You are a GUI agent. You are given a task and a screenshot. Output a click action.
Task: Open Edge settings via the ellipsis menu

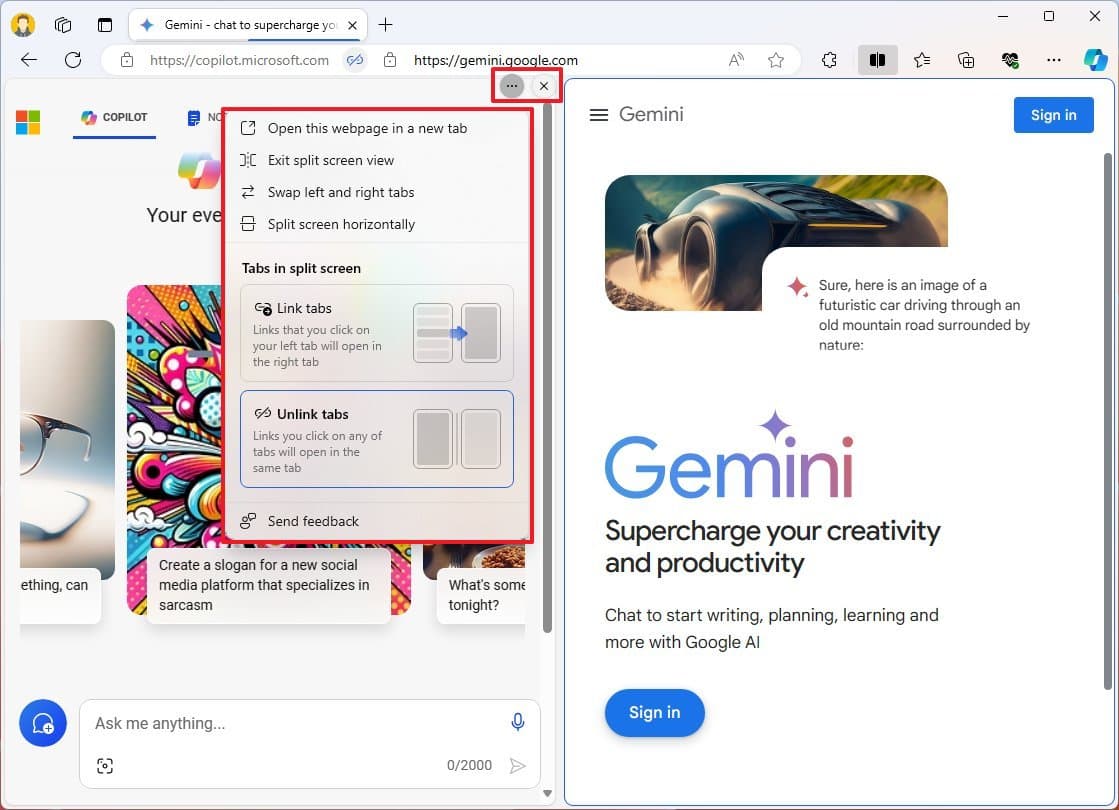point(1053,60)
